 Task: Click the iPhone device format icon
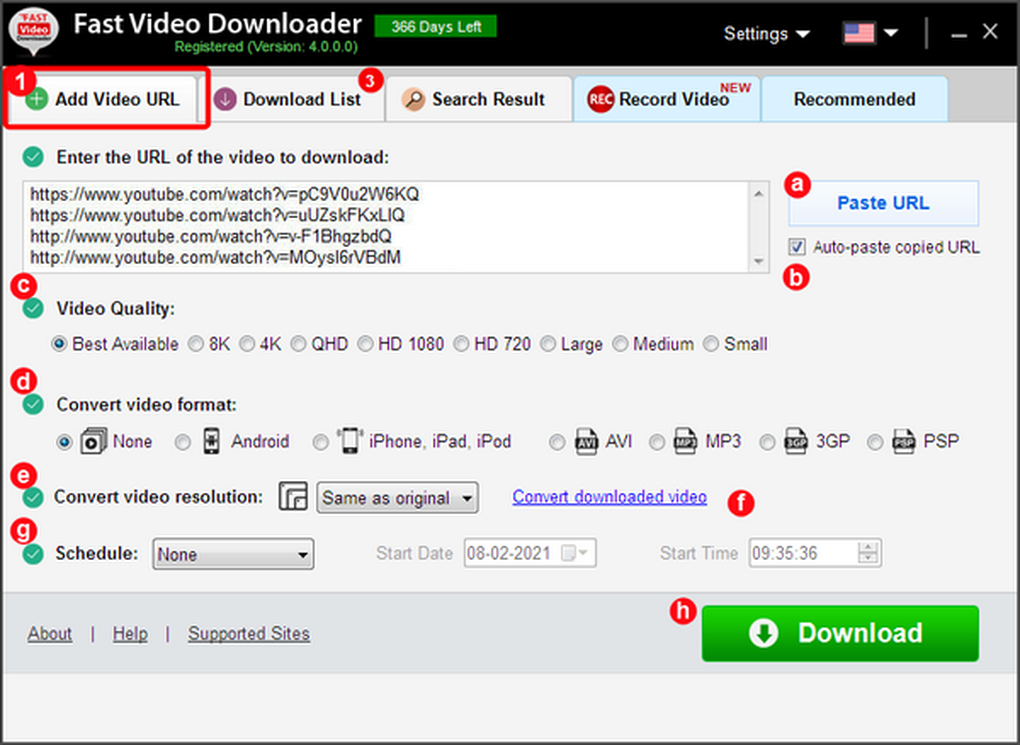coord(349,441)
